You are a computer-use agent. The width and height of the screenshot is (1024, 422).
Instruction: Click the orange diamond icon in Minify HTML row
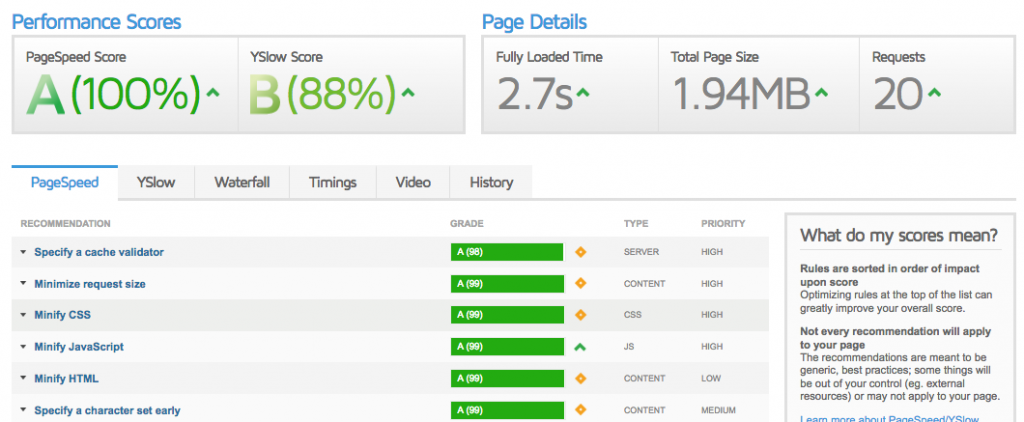pyautogui.click(x=581, y=379)
